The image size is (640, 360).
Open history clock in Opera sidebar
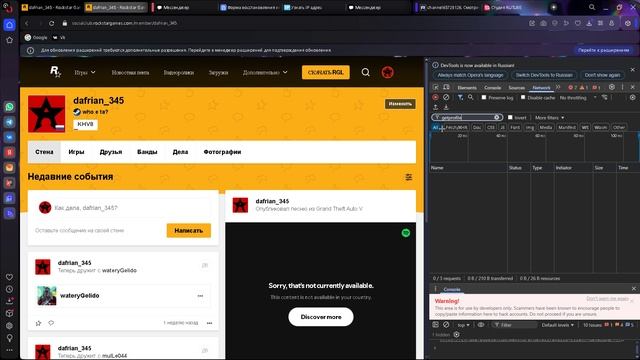[x=9, y=289]
